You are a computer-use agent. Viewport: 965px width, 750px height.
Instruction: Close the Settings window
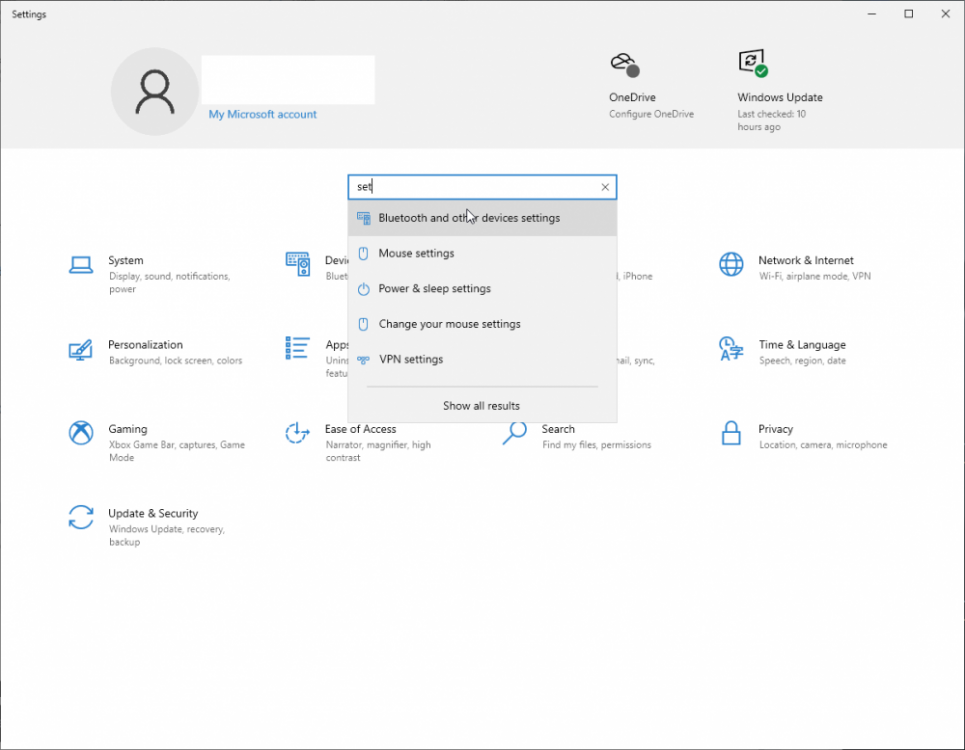(945, 14)
